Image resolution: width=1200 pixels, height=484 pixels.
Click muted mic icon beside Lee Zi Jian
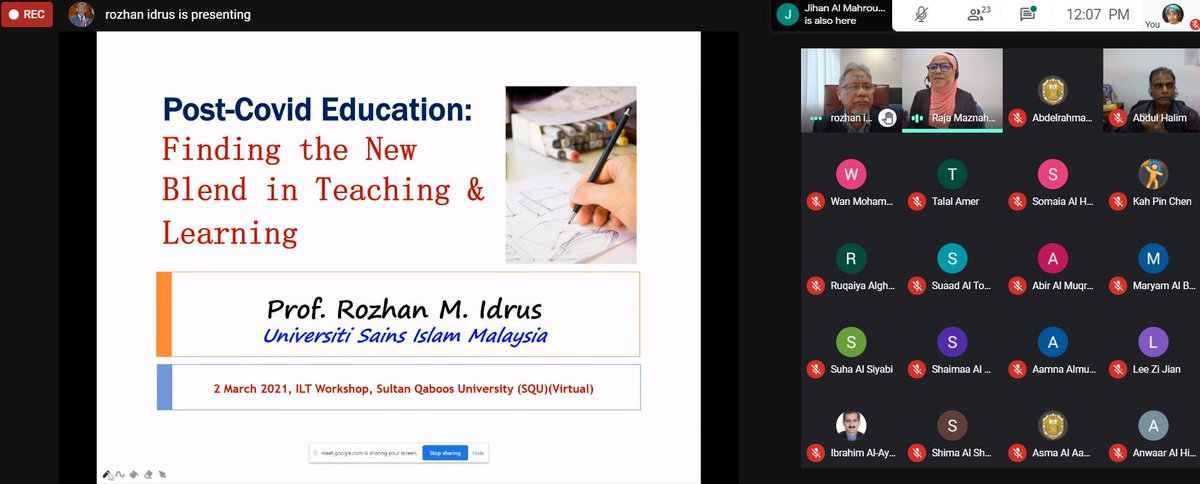[1118, 369]
